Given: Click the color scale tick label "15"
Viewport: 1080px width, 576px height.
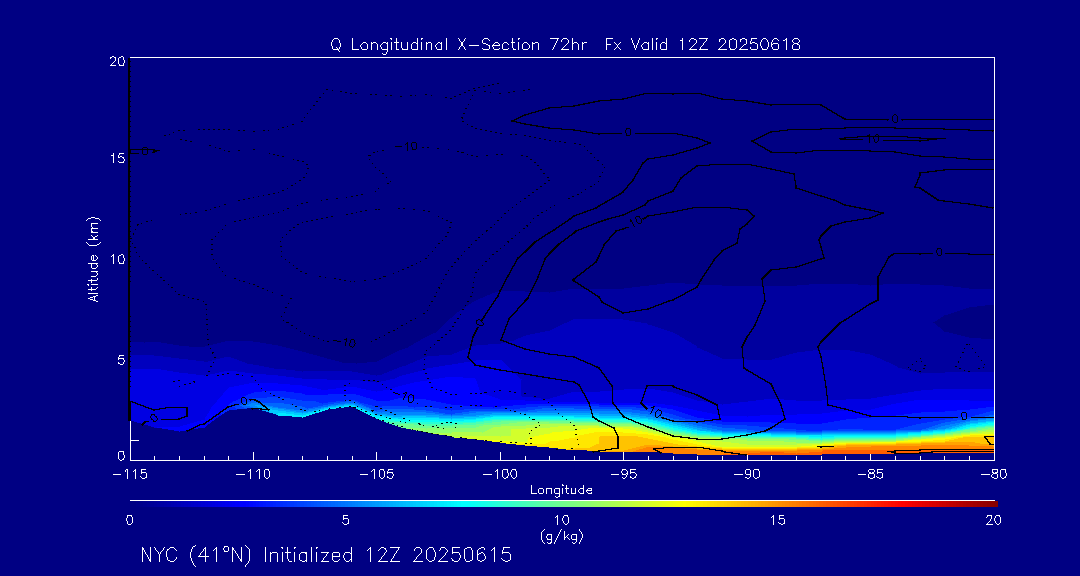Looking at the screenshot, I should pyautogui.click(x=778, y=521).
